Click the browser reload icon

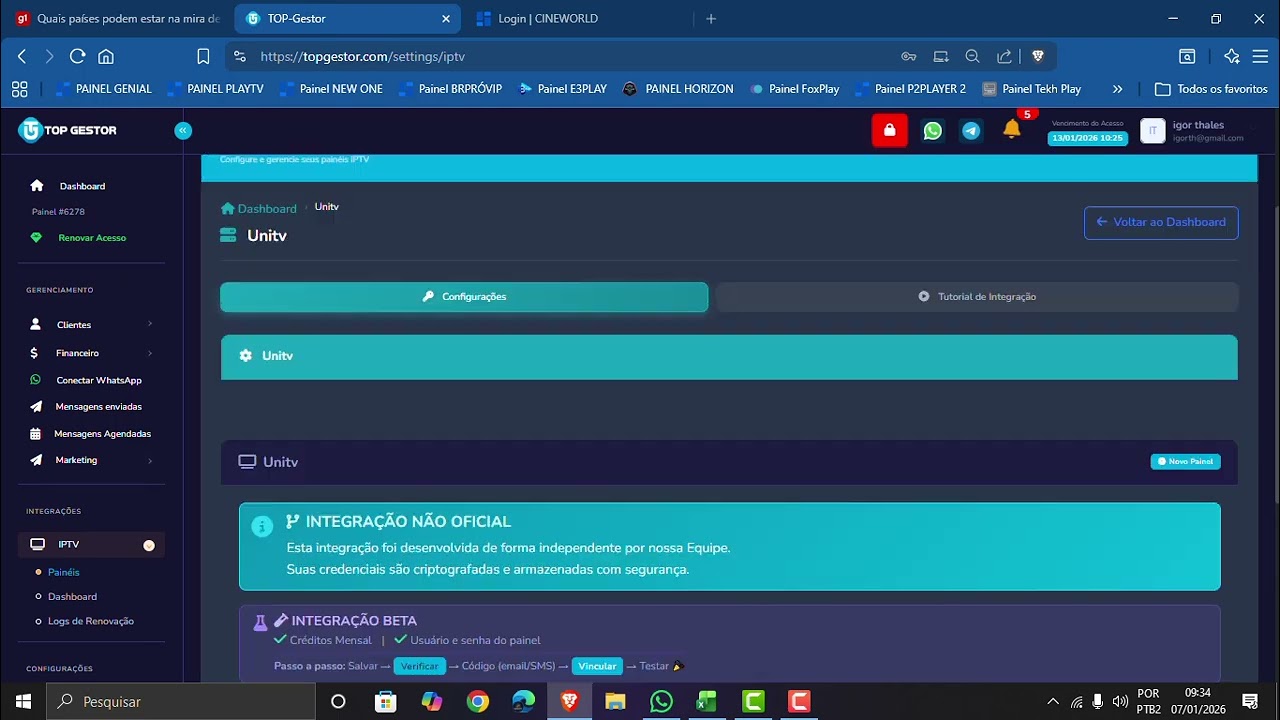pos(77,57)
